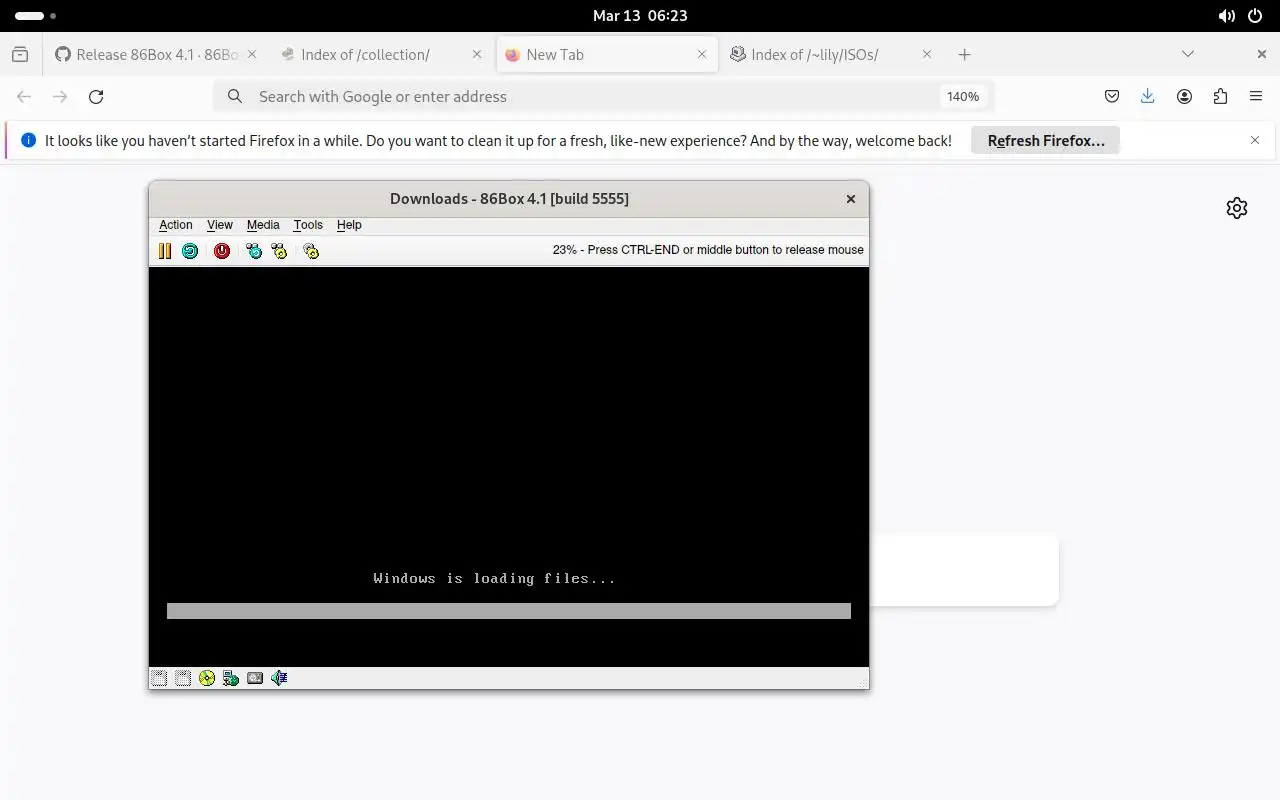This screenshot has height=800, width=1280.
Task: Expand the list all tabs dropdown
Action: (1188, 54)
